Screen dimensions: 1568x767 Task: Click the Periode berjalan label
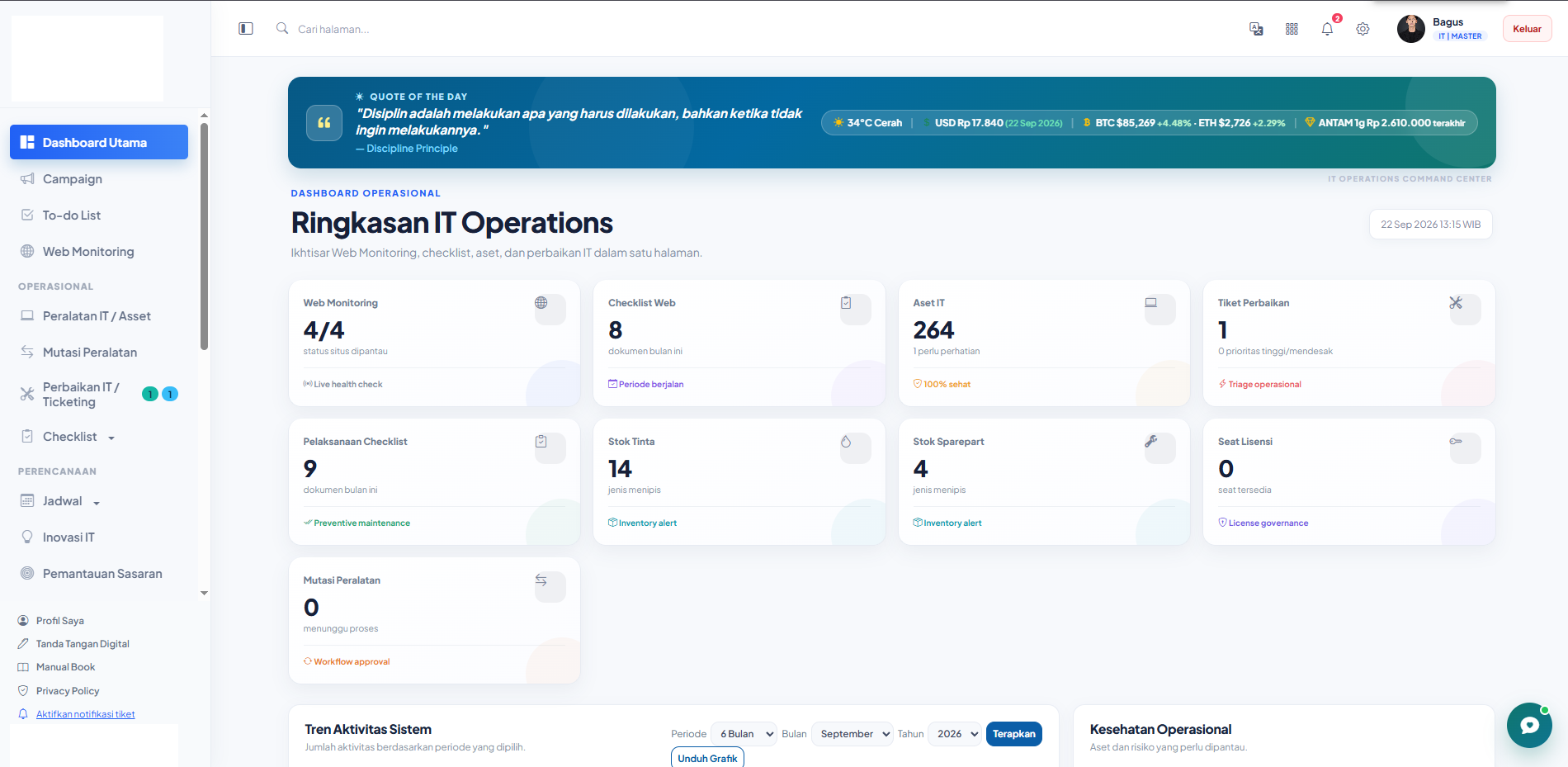coord(651,384)
